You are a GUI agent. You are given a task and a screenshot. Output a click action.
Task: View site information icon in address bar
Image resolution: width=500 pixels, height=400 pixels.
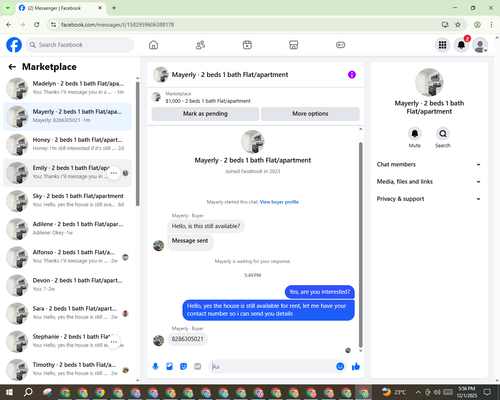click(x=53, y=25)
